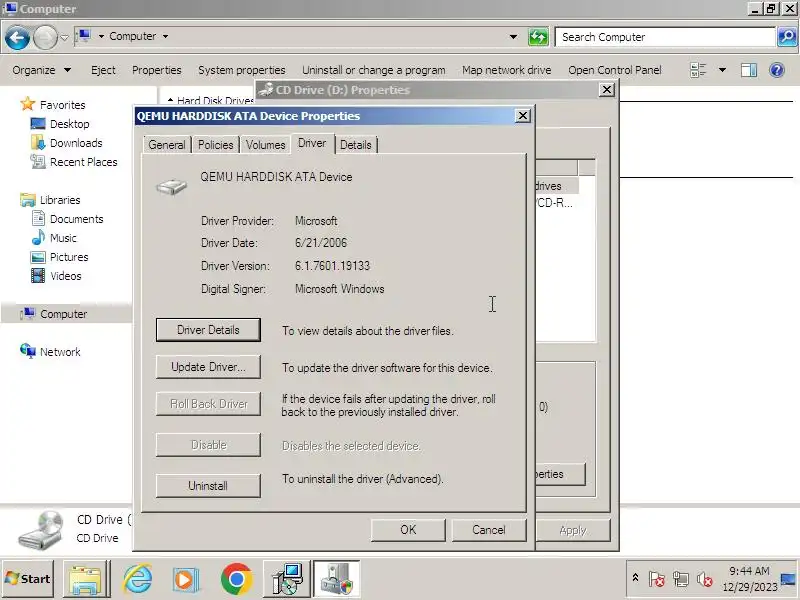Open Windows Media Player from the taskbar
Screen dimensions: 800x600
point(185,580)
